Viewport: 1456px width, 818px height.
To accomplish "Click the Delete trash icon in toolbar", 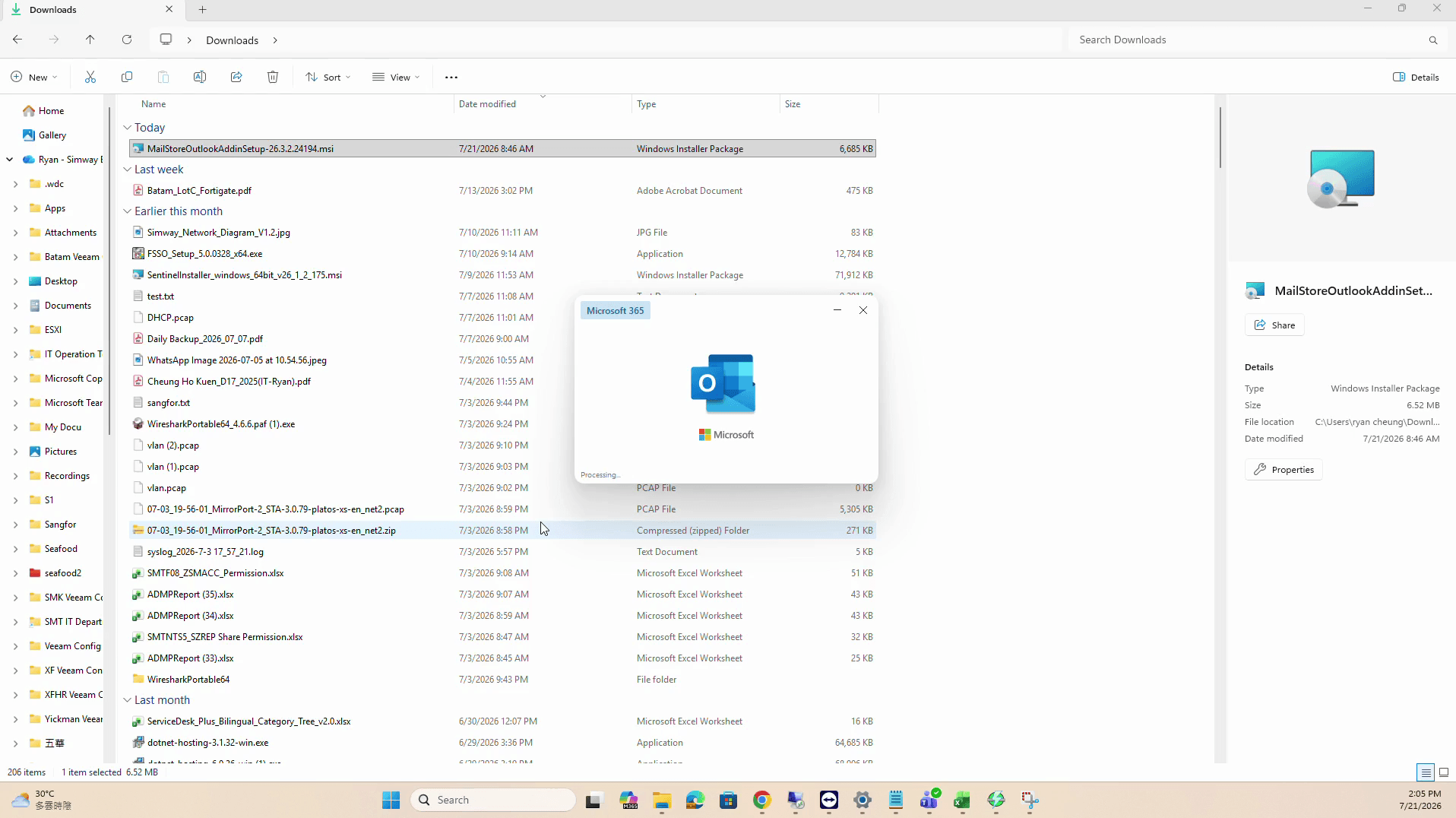I will click(x=273, y=77).
